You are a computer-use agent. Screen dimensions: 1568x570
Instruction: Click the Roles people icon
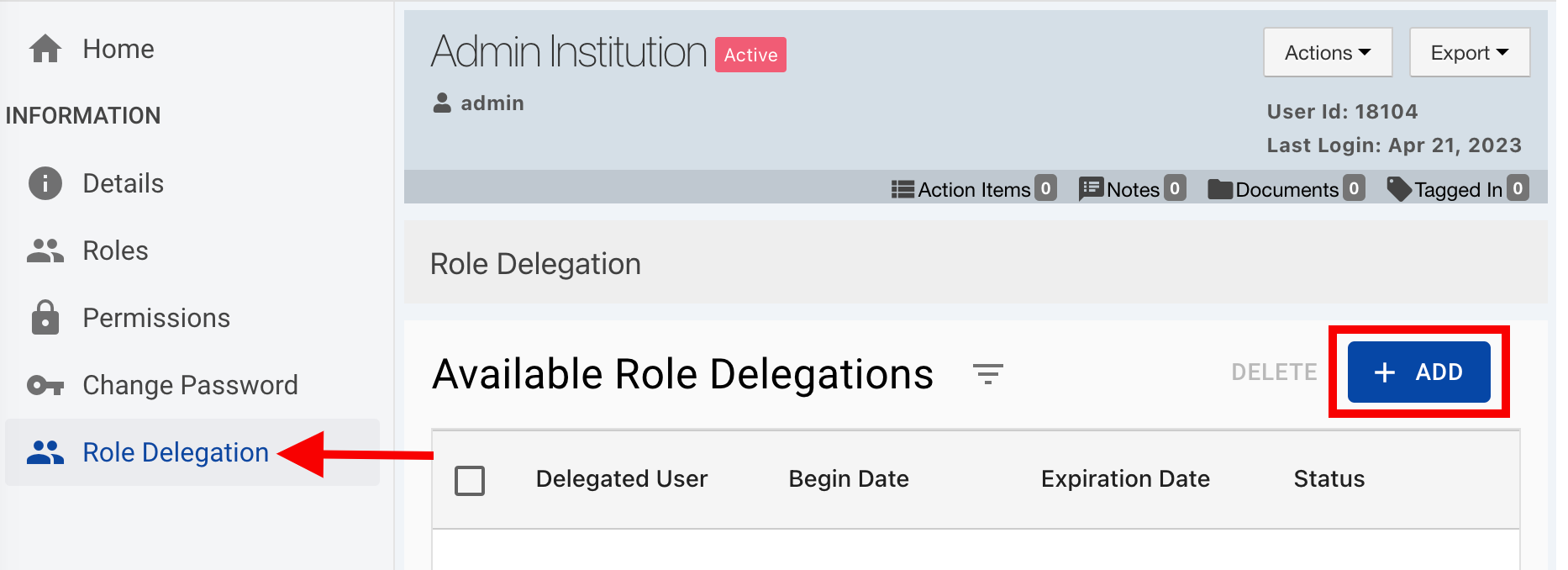[x=45, y=251]
